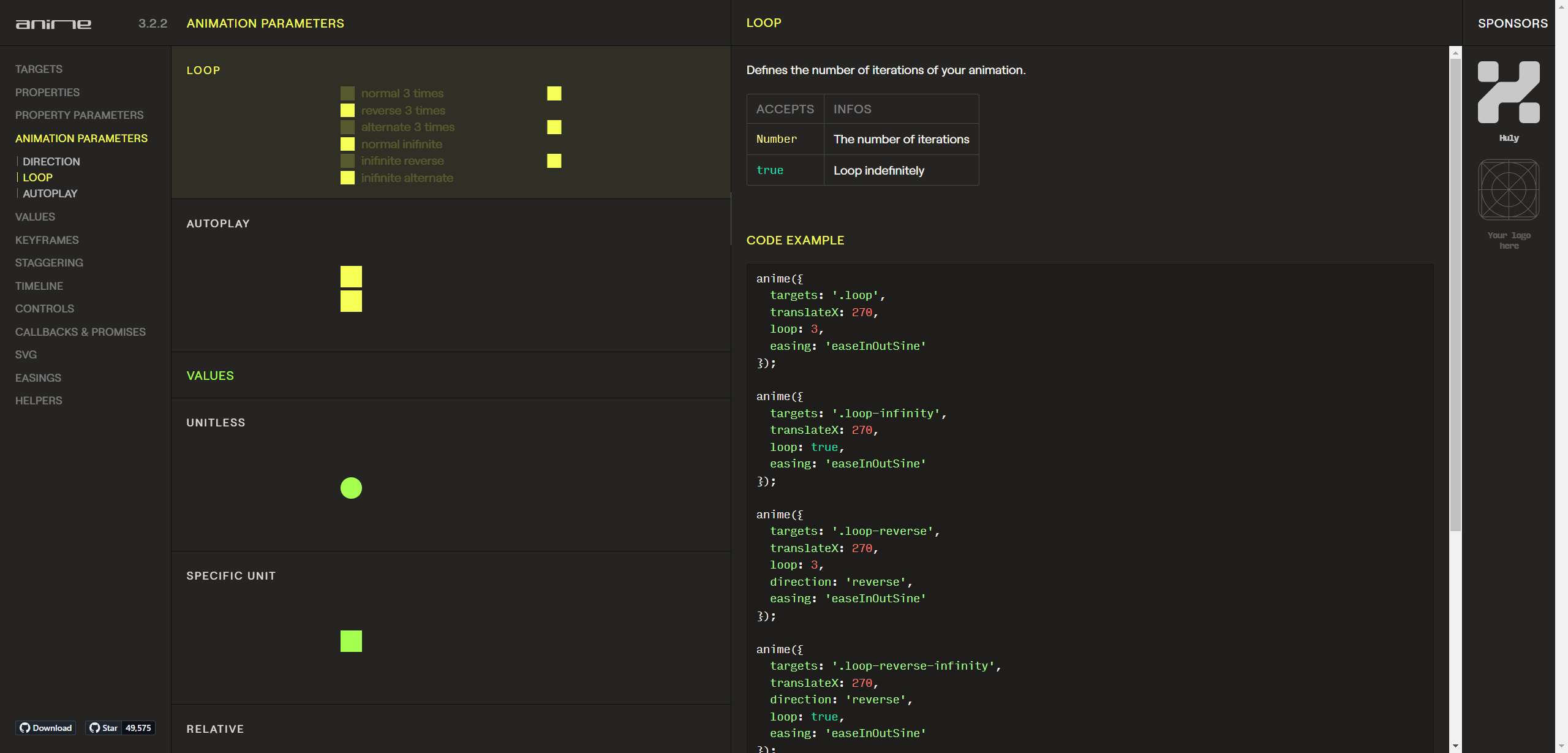Click the 'Your logo here' placeholder icon
This screenshot has height=753, width=1568.
coord(1509,189)
